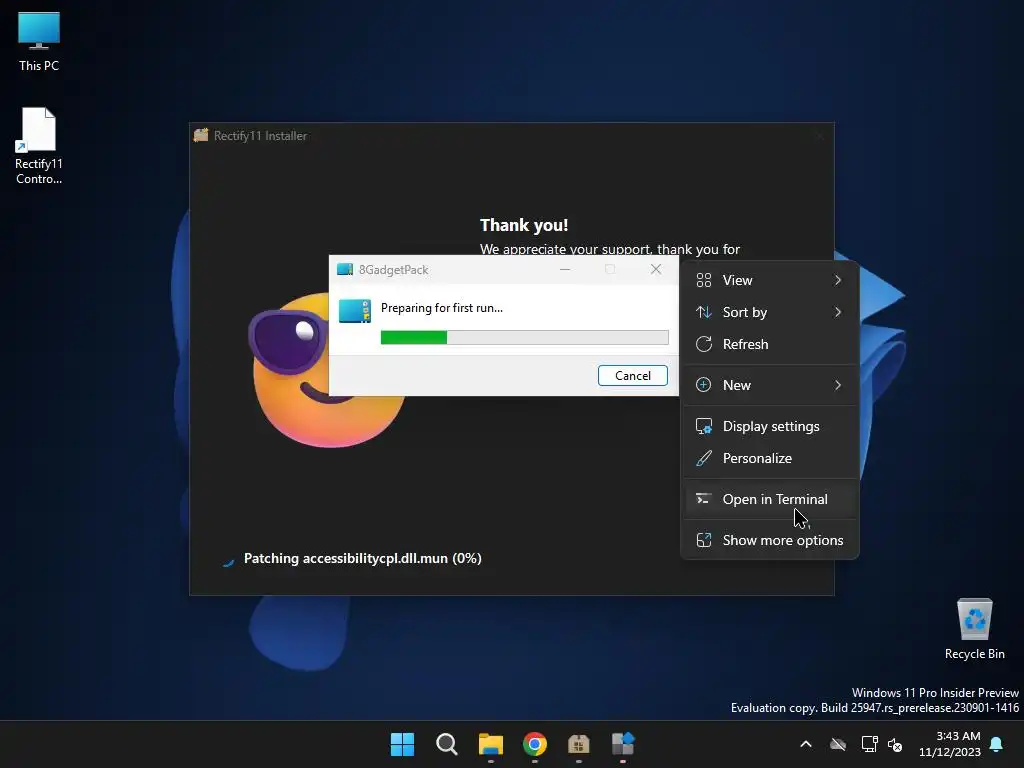1024x768 pixels.
Task: Open taskbar Search
Action: click(447, 744)
